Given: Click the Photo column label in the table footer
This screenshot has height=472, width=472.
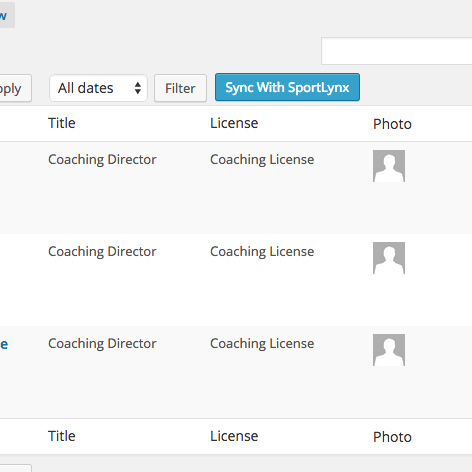Looking at the screenshot, I should click(x=392, y=437).
